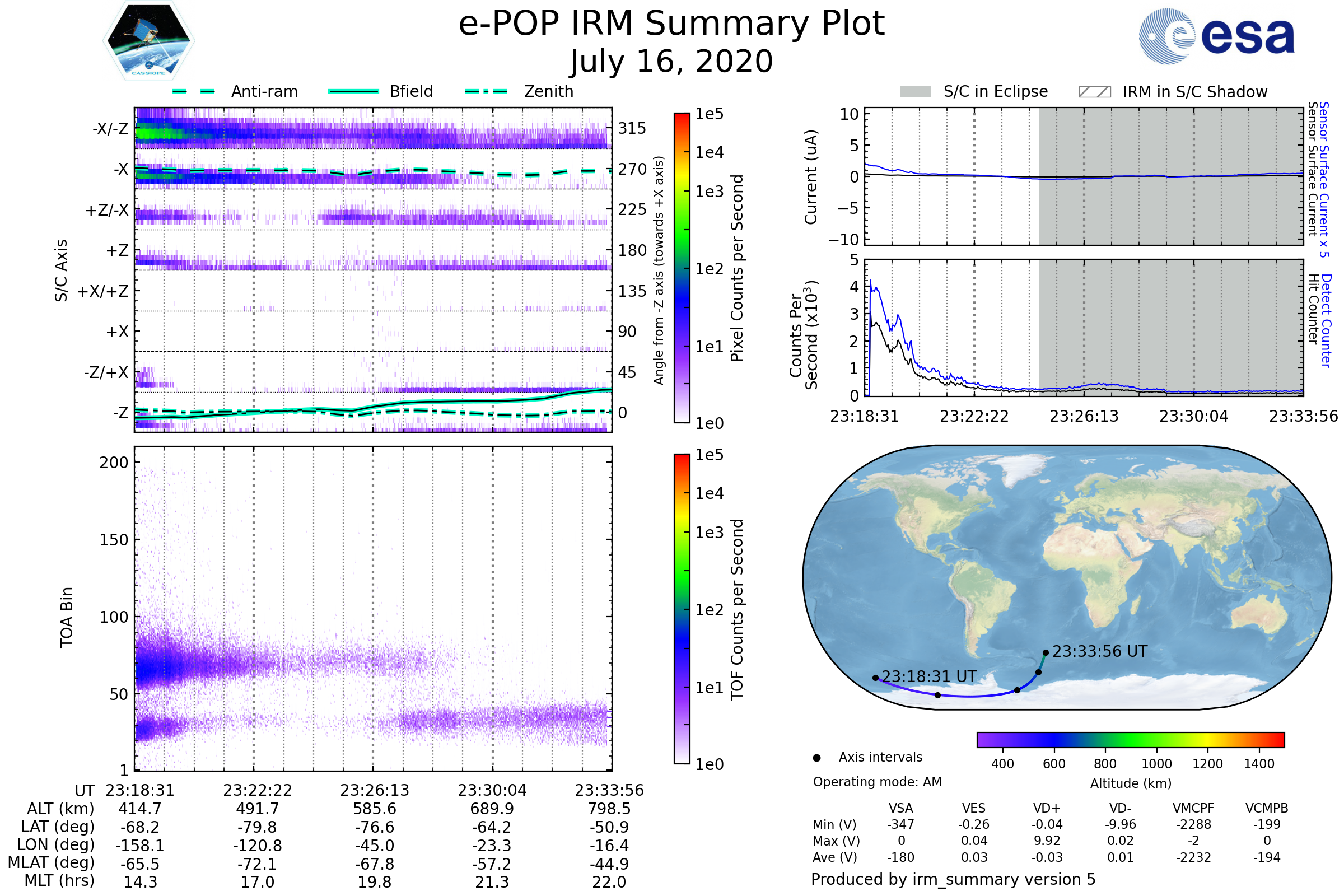Click the e-POP IRM Summary Plot title

click(671, 24)
